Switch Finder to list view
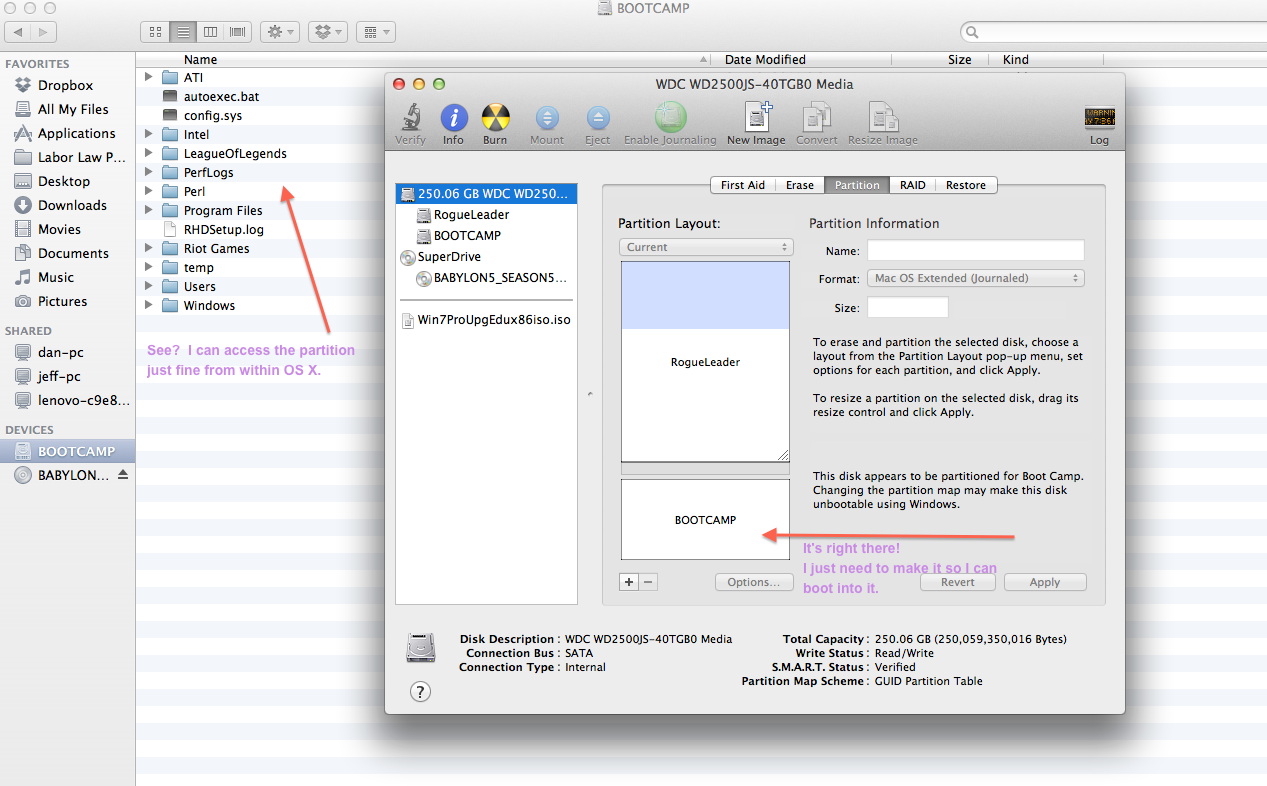This screenshot has width=1267, height=786. coord(182,32)
